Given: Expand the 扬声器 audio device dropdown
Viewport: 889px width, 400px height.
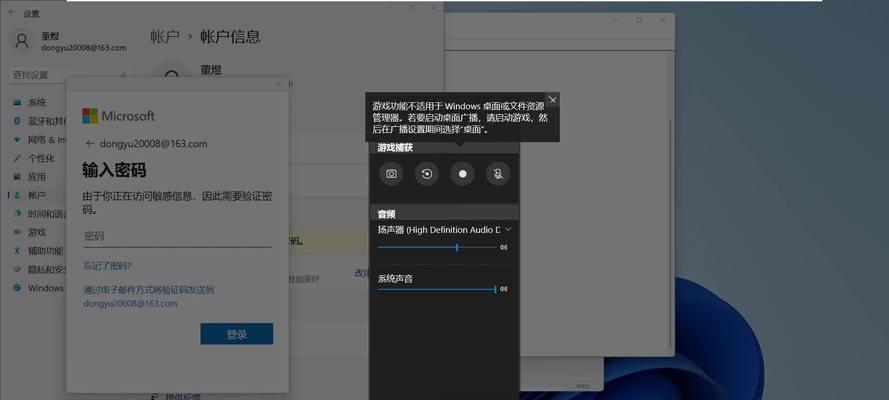Looking at the screenshot, I should (x=509, y=229).
